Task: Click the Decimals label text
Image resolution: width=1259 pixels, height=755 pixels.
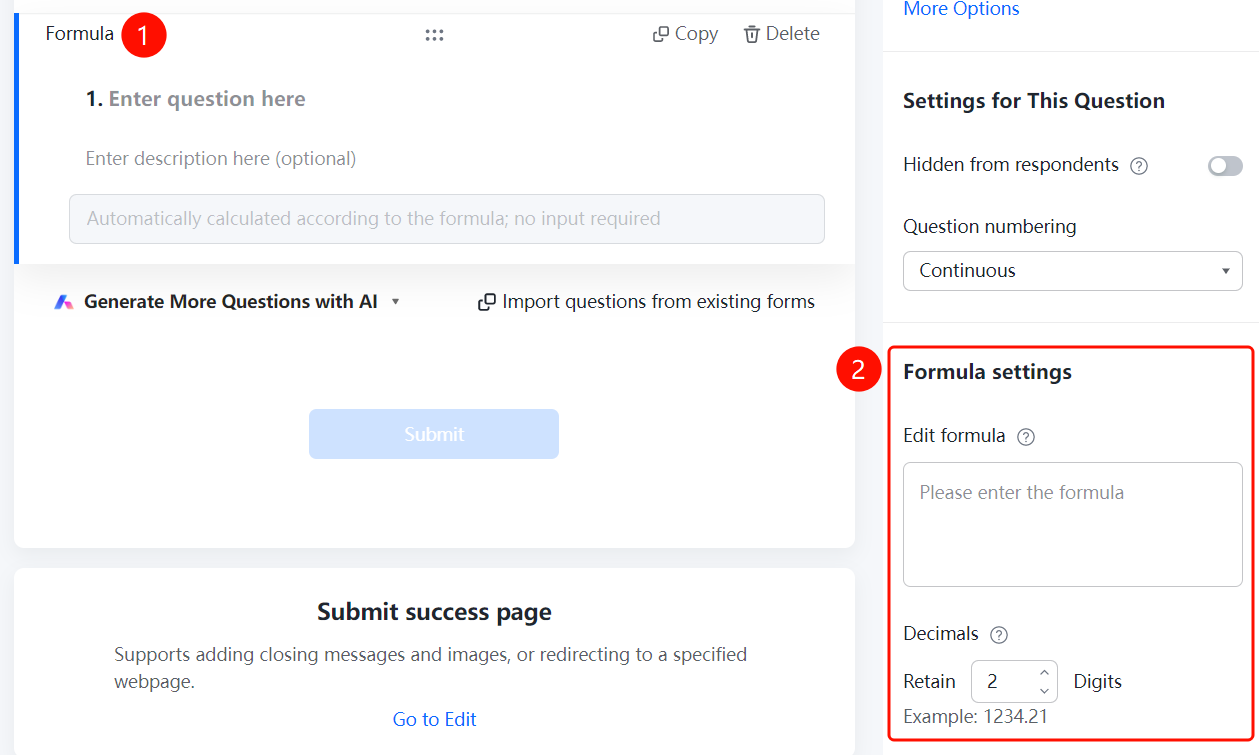Action: pyautogui.click(x=941, y=634)
